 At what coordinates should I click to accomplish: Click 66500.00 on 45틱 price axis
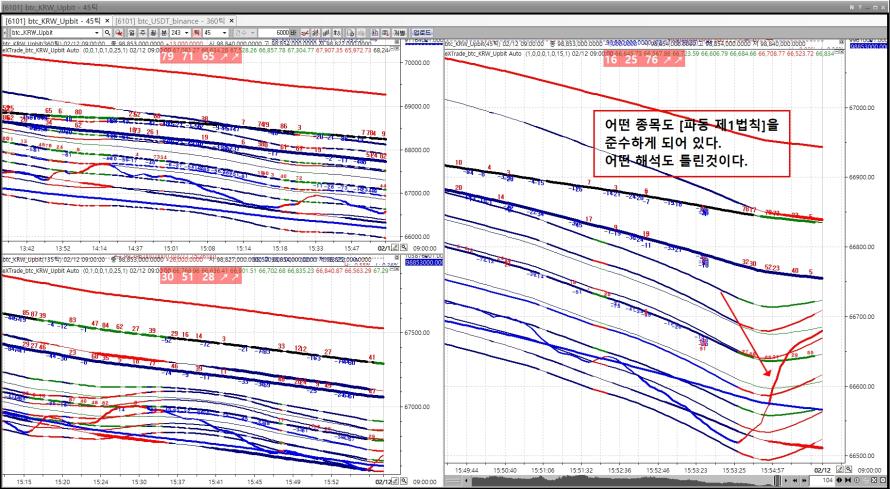(x=862, y=456)
